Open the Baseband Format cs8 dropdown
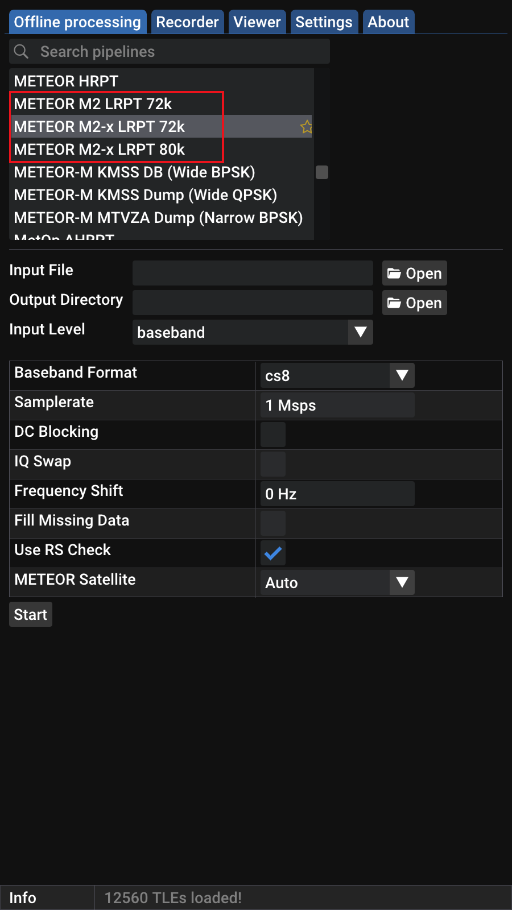Image resolution: width=512 pixels, height=910 pixels. 337,375
